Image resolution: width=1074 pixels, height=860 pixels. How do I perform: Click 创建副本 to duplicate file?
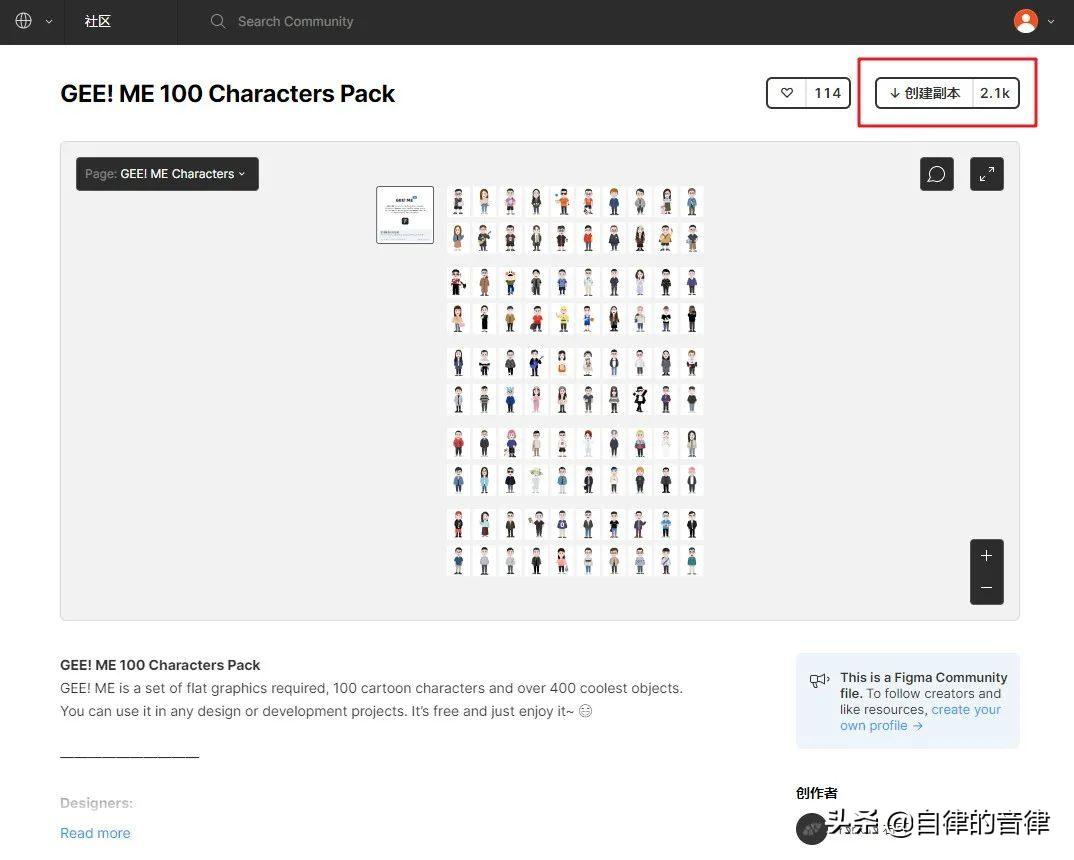tap(925, 93)
